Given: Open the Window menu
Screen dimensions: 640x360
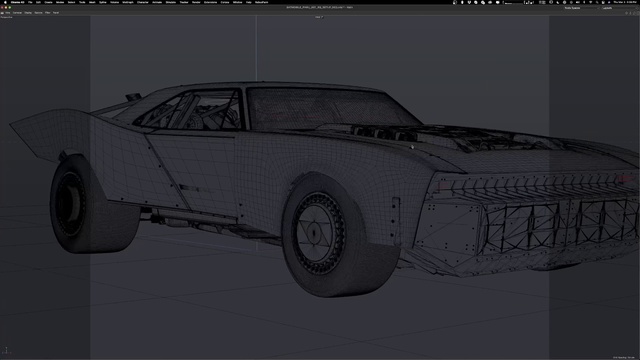Looking at the screenshot, I should [x=238, y=2].
